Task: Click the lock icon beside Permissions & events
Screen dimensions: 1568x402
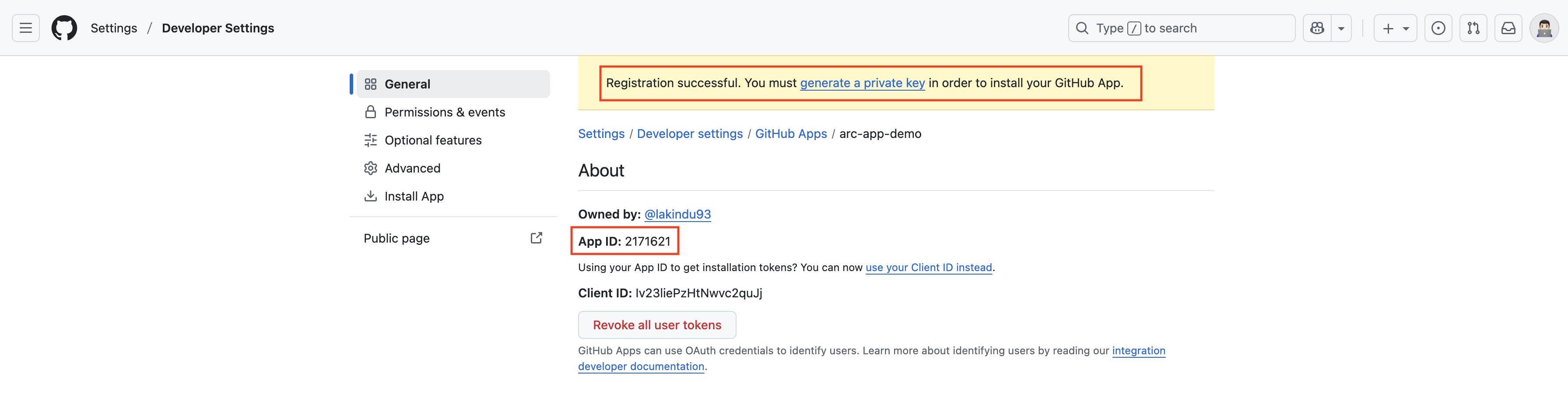Action: [371, 112]
